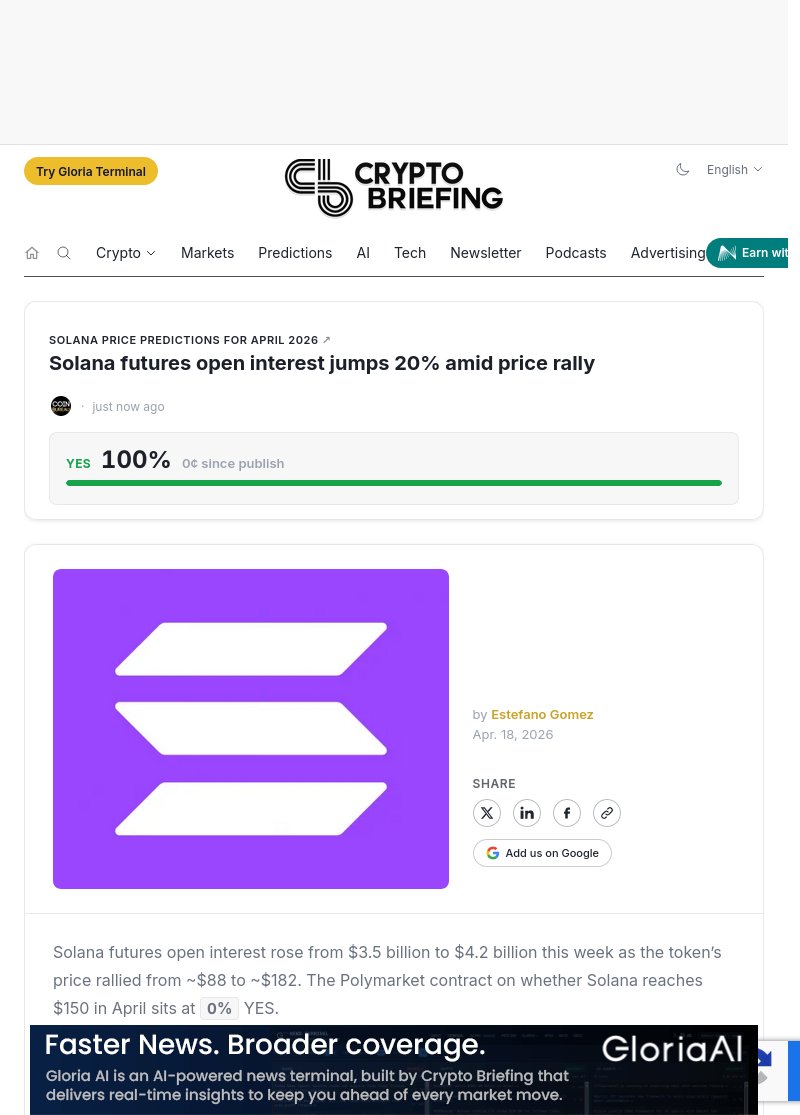800x1115 pixels.
Task: Click the green YES probability bar
Action: click(394, 483)
